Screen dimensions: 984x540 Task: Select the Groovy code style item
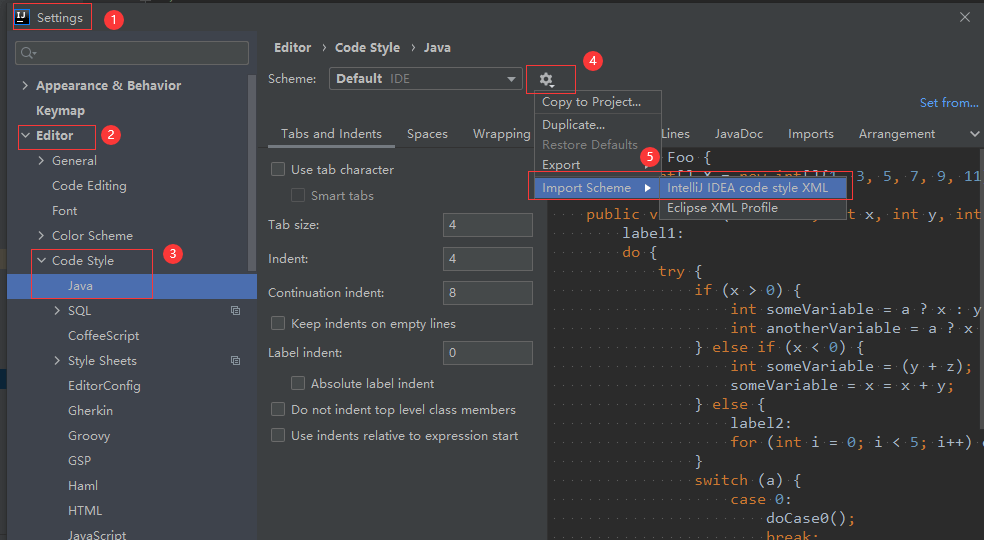89,436
